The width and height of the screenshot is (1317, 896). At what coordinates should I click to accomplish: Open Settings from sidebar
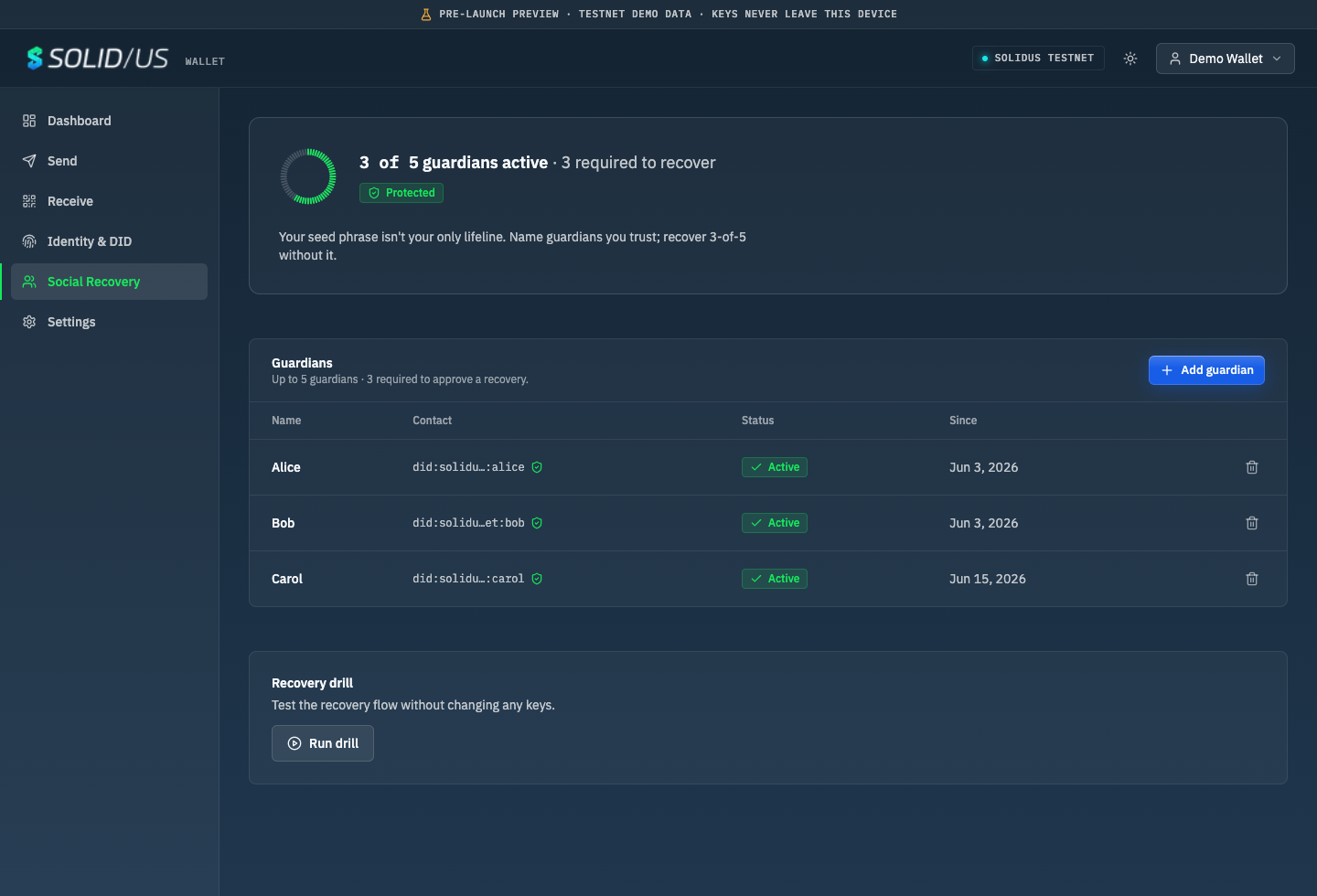pos(110,322)
